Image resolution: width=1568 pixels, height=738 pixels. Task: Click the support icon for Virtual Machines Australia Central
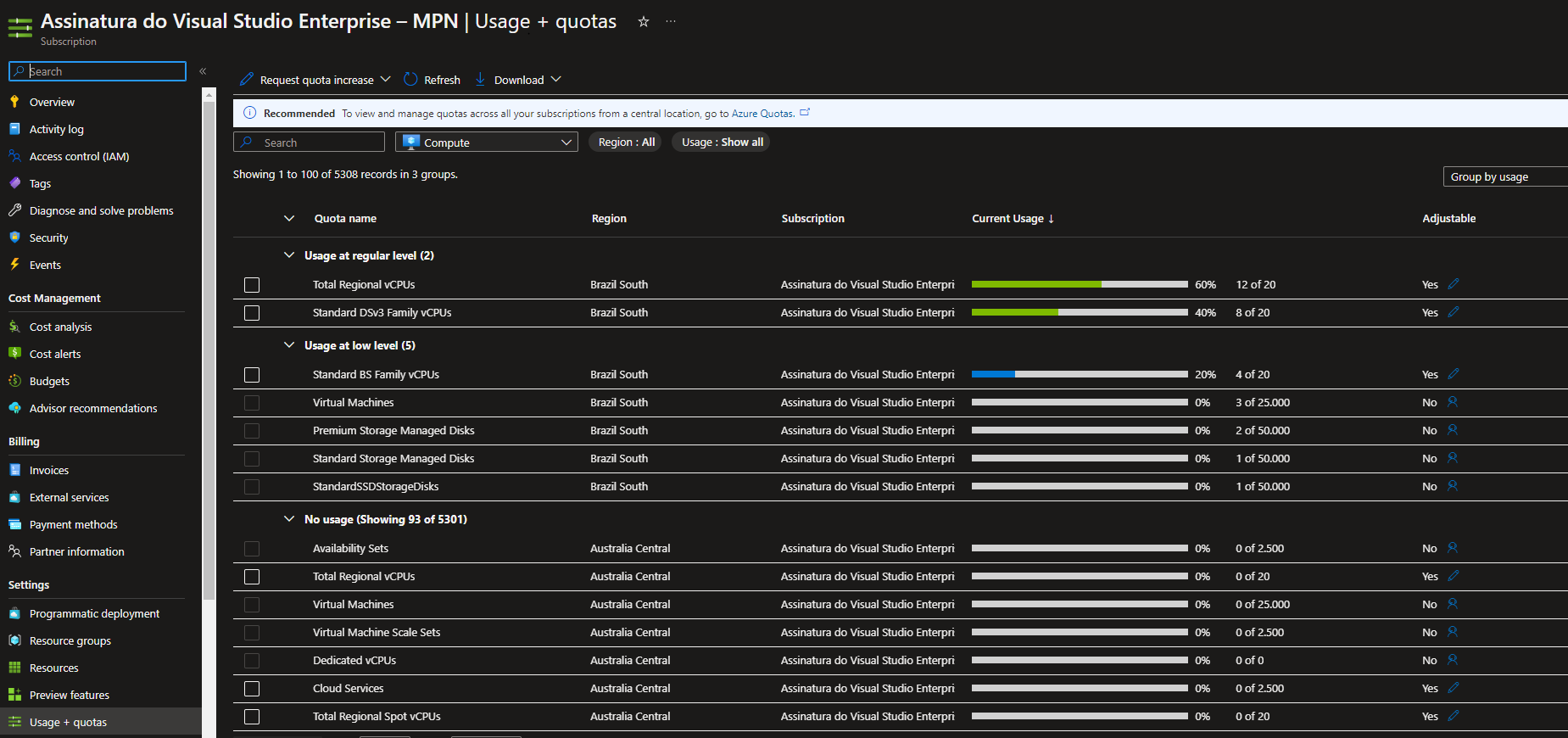(x=1453, y=604)
